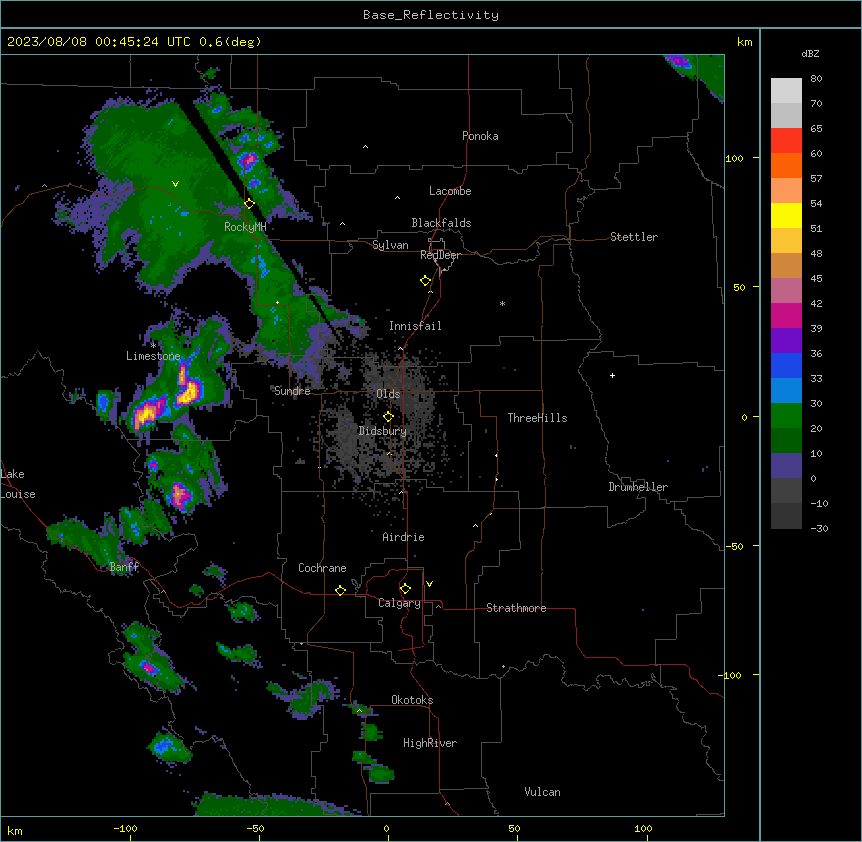Click the Ponoka city label
Screen dimensions: 862x842
coord(480,136)
